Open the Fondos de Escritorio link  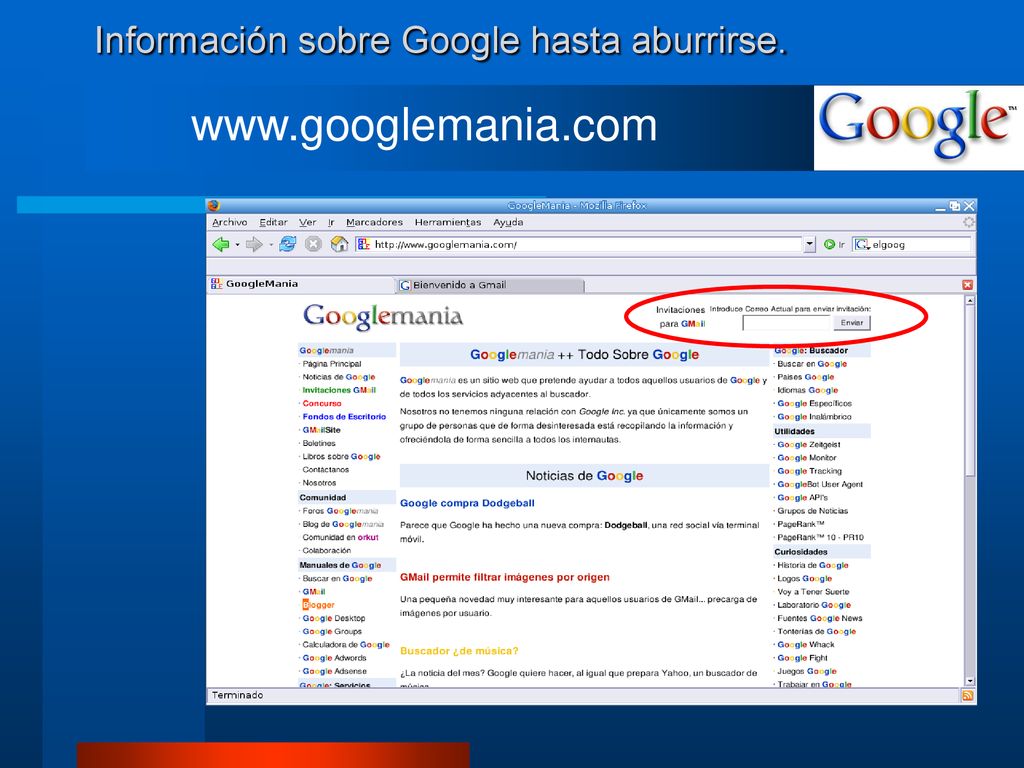click(344, 417)
